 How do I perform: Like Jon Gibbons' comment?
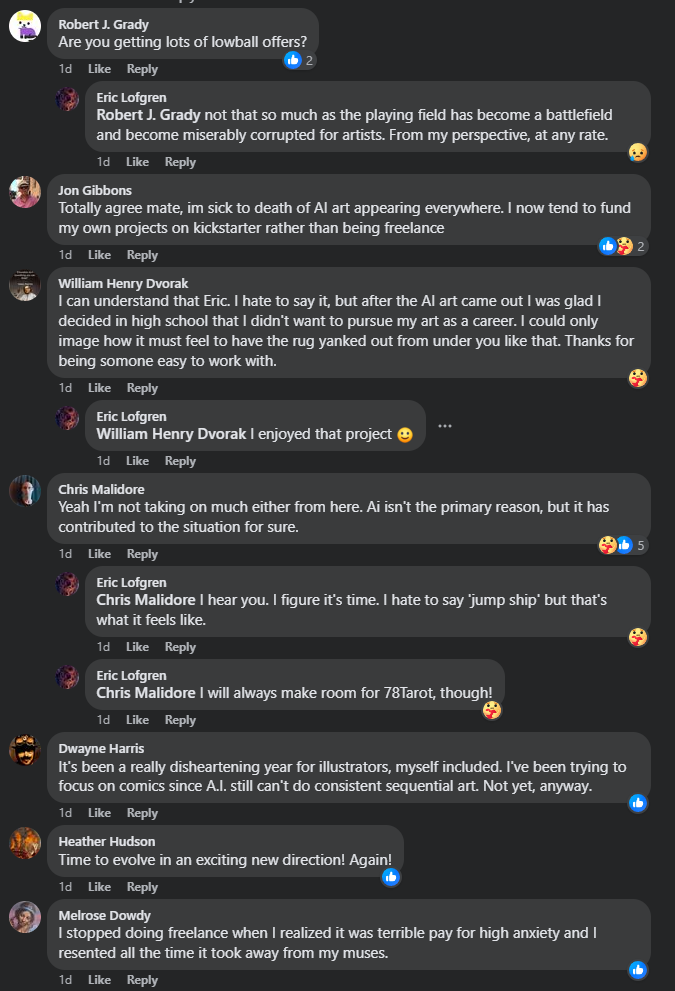99,255
